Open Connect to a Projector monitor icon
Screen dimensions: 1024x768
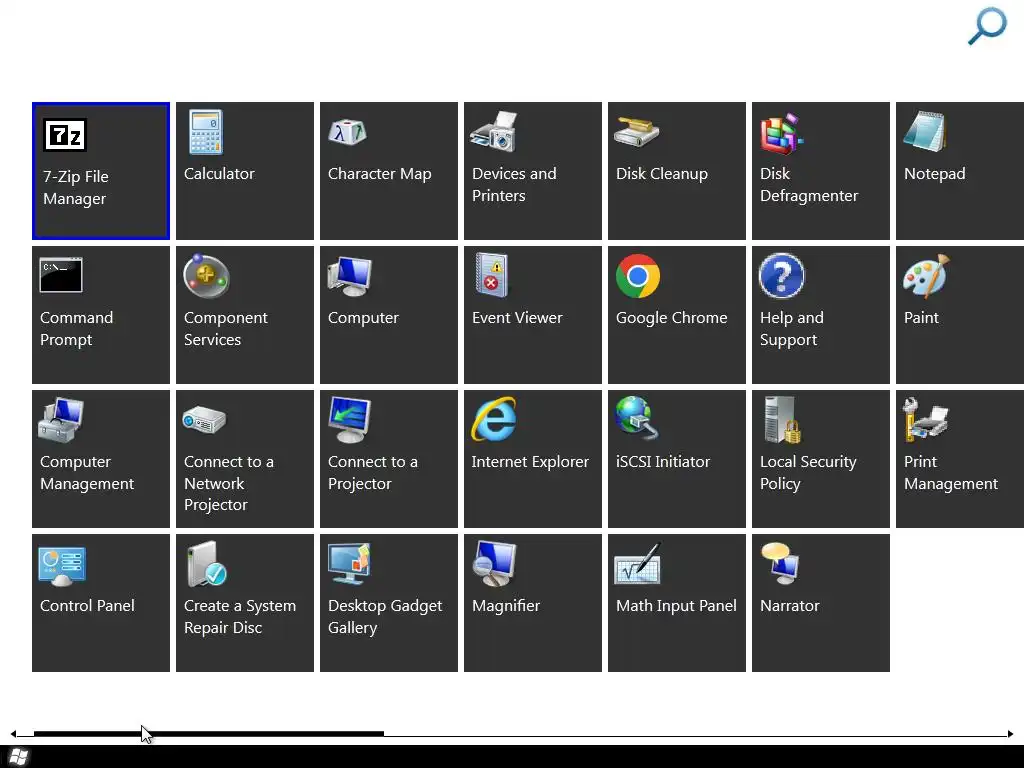pos(349,421)
